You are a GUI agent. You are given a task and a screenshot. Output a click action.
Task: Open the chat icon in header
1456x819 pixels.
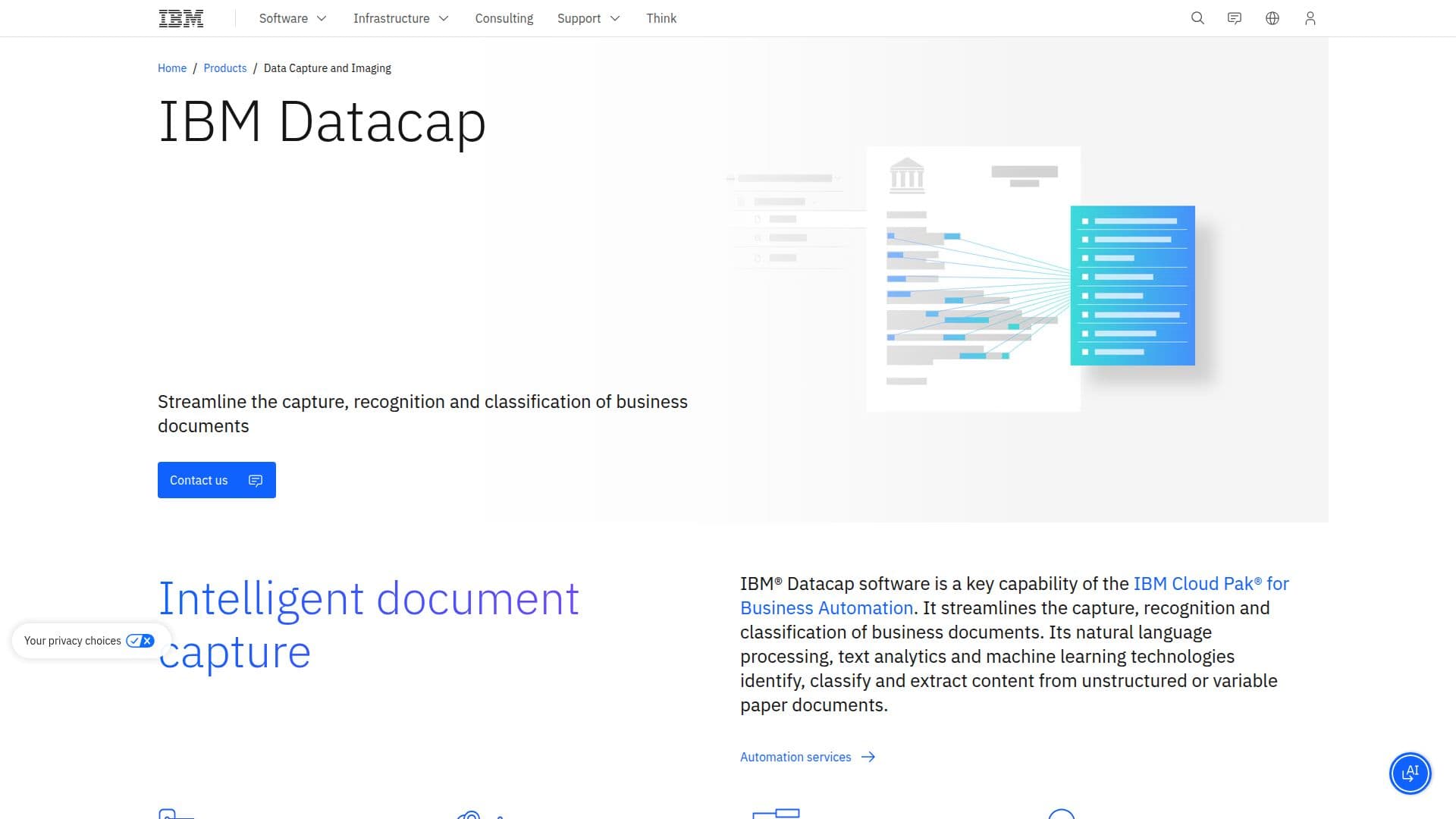point(1235,18)
